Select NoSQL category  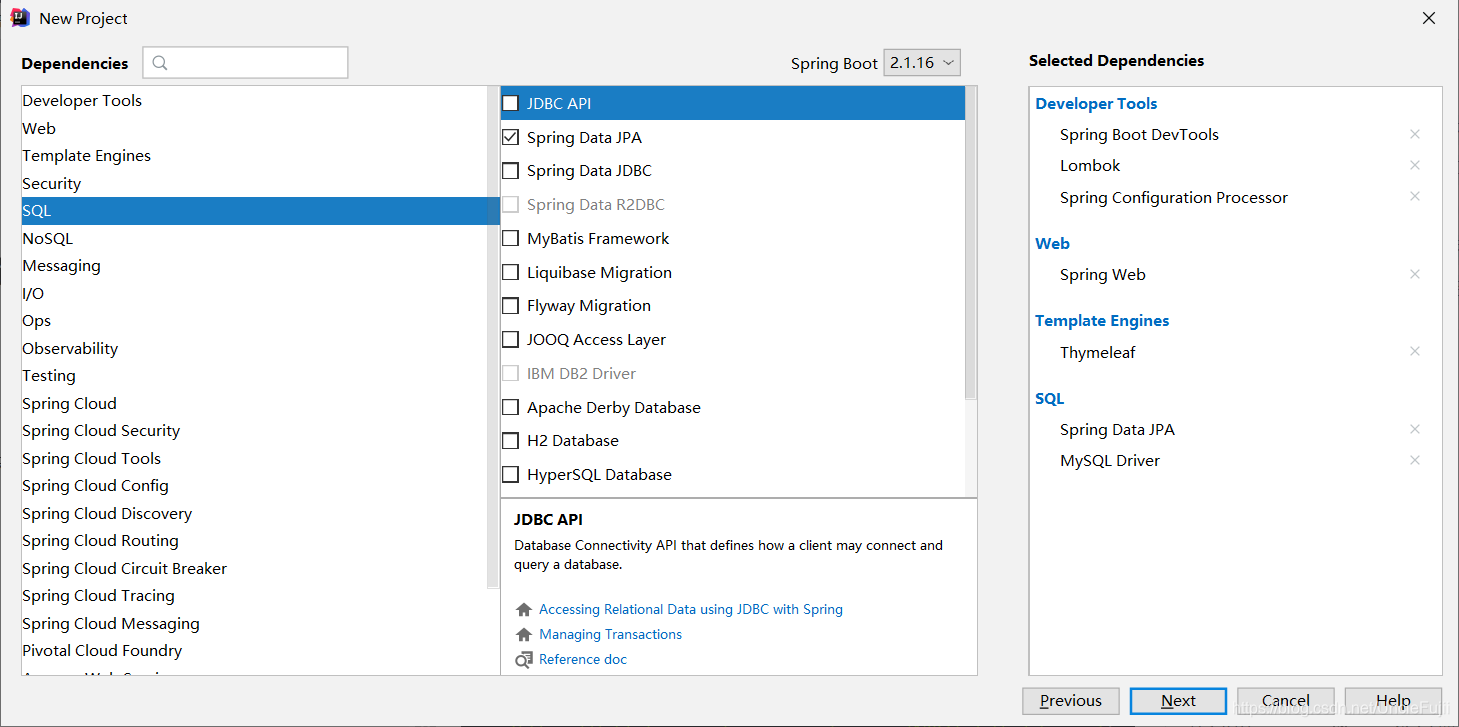[x=254, y=238]
